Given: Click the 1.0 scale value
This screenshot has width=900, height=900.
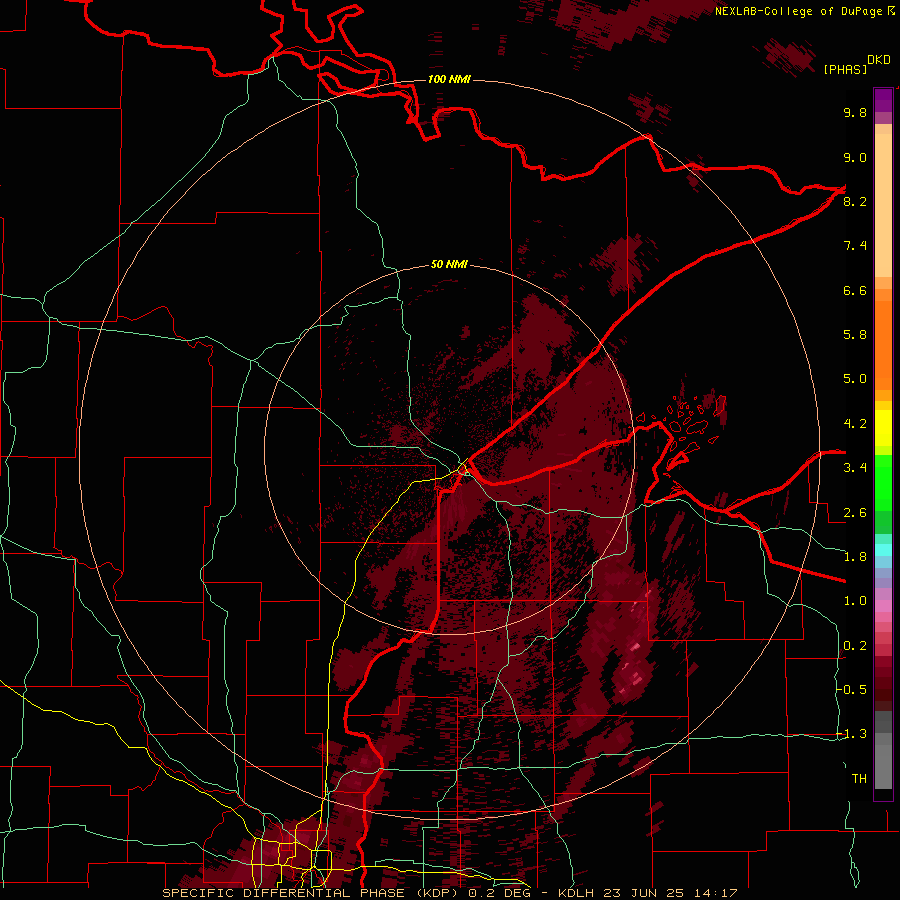Looking at the screenshot, I should [855, 601].
